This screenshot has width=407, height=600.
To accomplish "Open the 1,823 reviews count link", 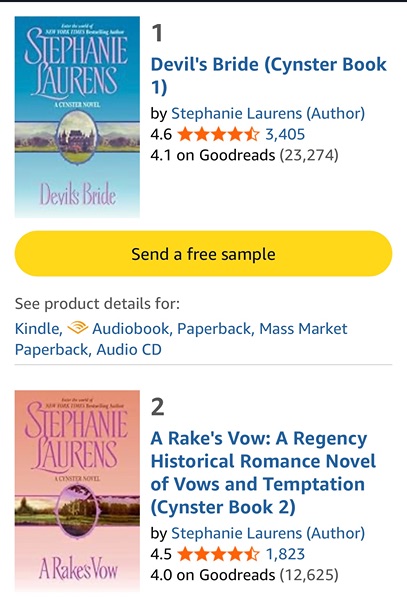I will (x=285, y=554).
